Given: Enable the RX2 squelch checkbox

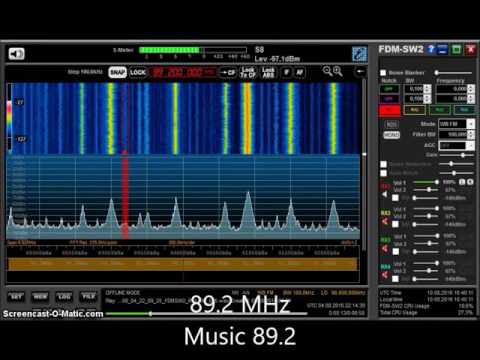Looking at the screenshot, I should (395, 224).
